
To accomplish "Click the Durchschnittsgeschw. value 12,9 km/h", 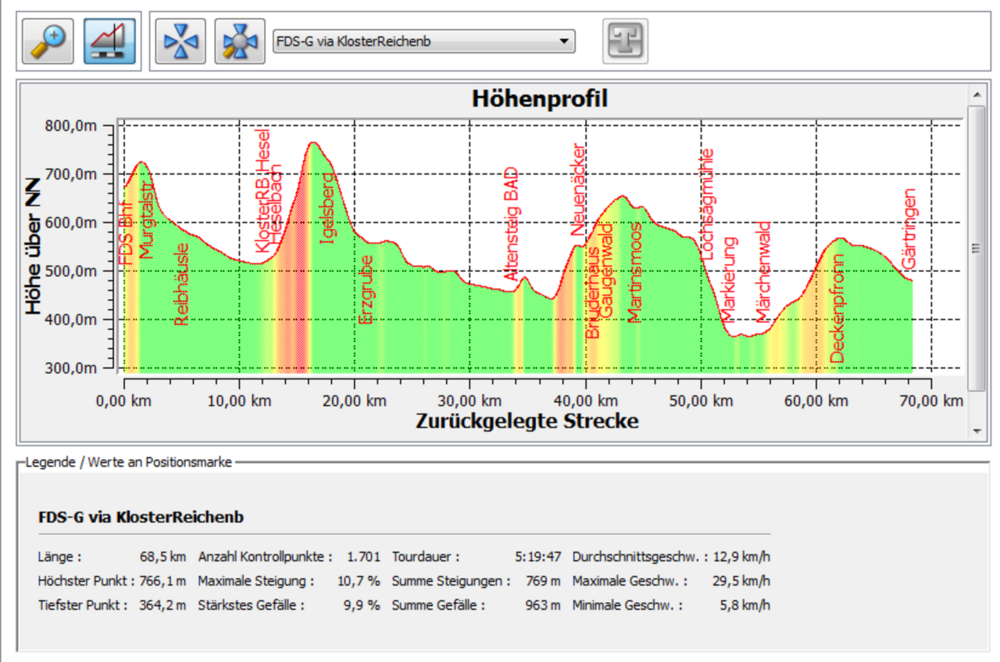I will [x=742, y=557].
